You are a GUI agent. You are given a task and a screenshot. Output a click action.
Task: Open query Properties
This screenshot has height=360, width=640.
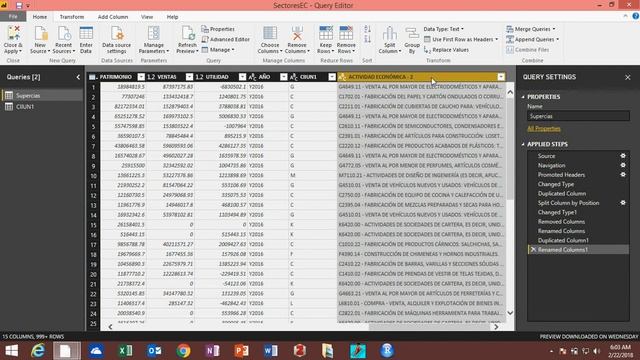tap(218, 29)
